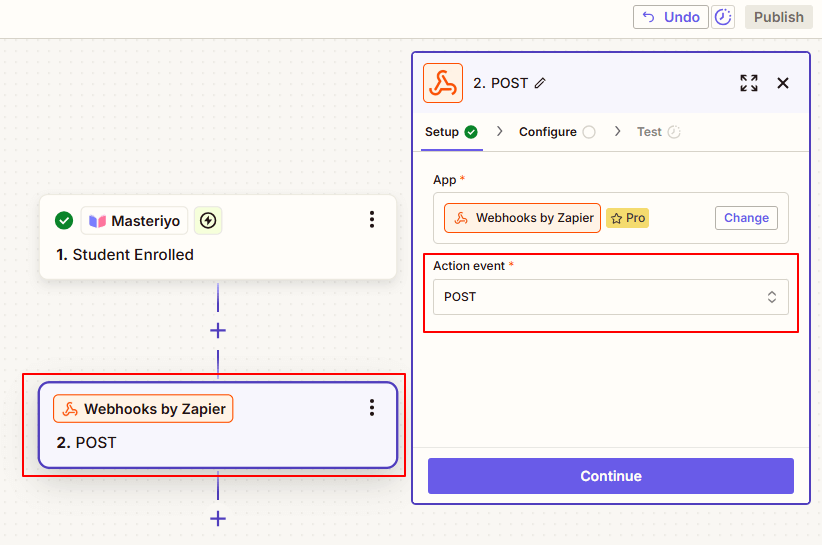Switch to the Test tab

(x=658, y=132)
